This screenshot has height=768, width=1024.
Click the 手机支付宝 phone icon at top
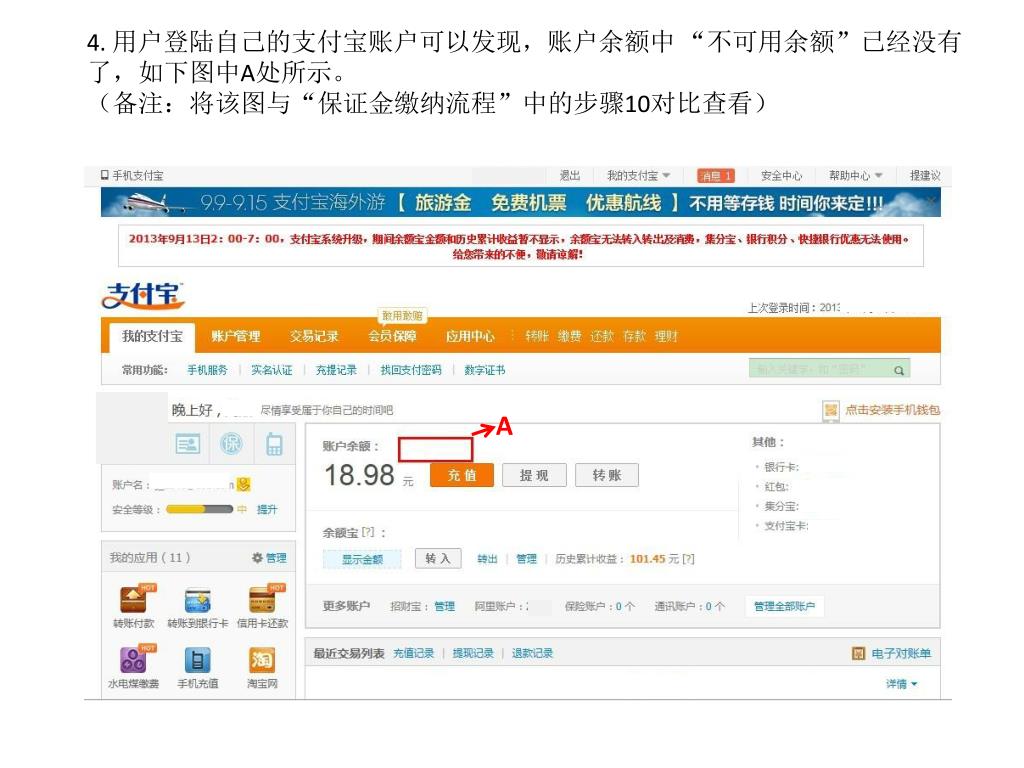click(x=104, y=175)
